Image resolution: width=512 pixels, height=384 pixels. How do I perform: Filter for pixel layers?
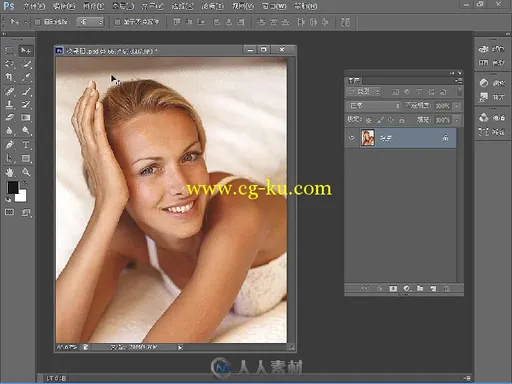396,92
